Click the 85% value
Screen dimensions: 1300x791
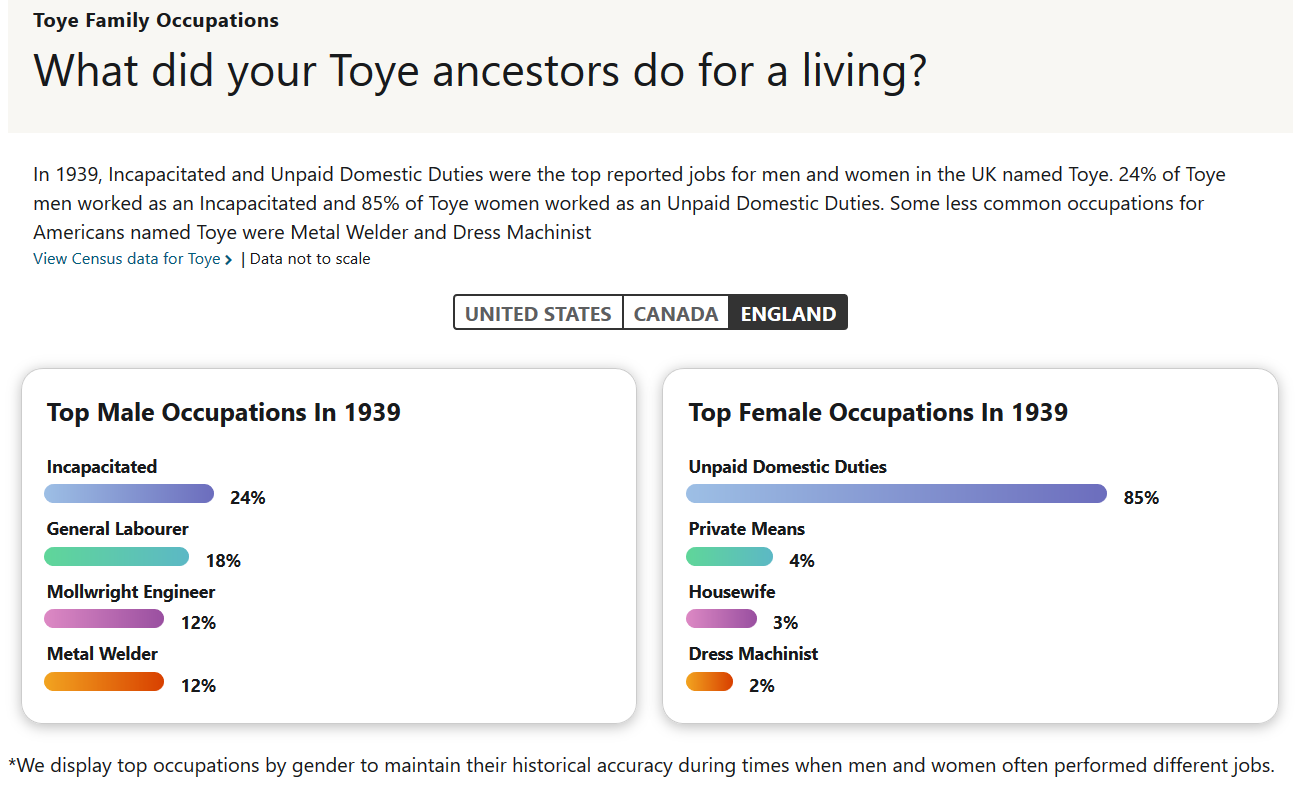click(x=1141, y=498)
